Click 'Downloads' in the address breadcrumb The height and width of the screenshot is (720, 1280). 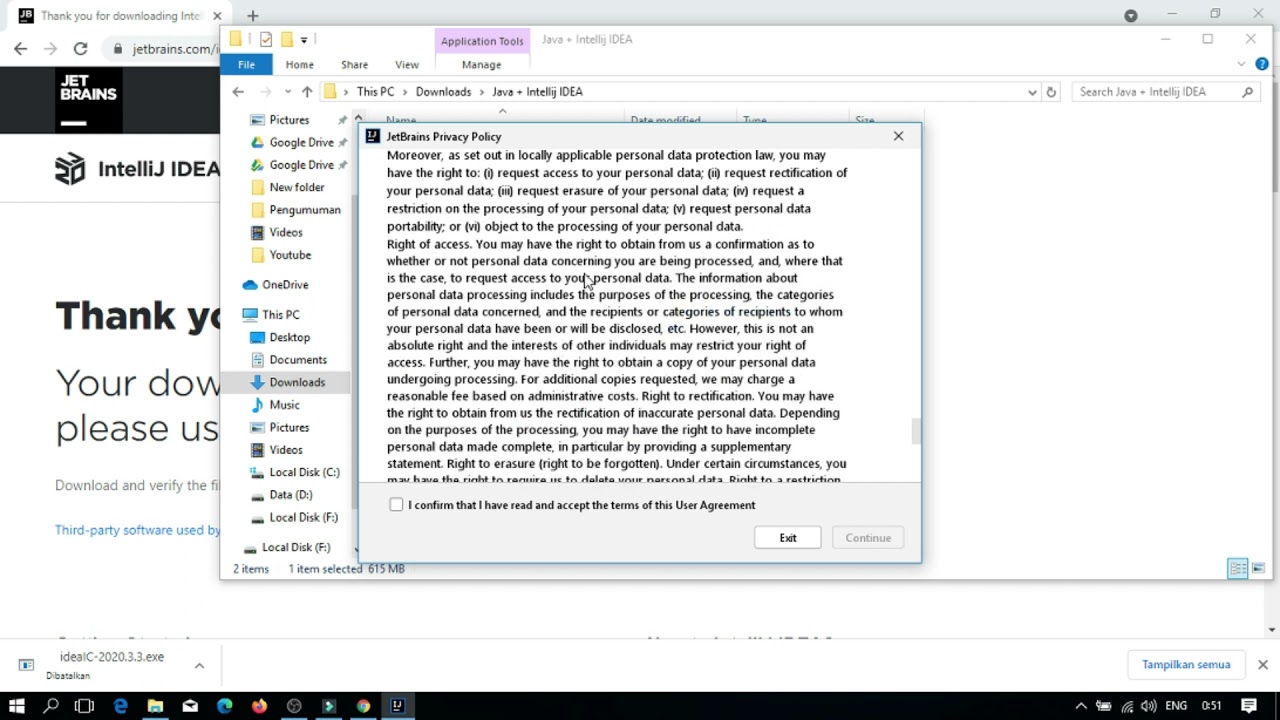click(x=443, y=91)
